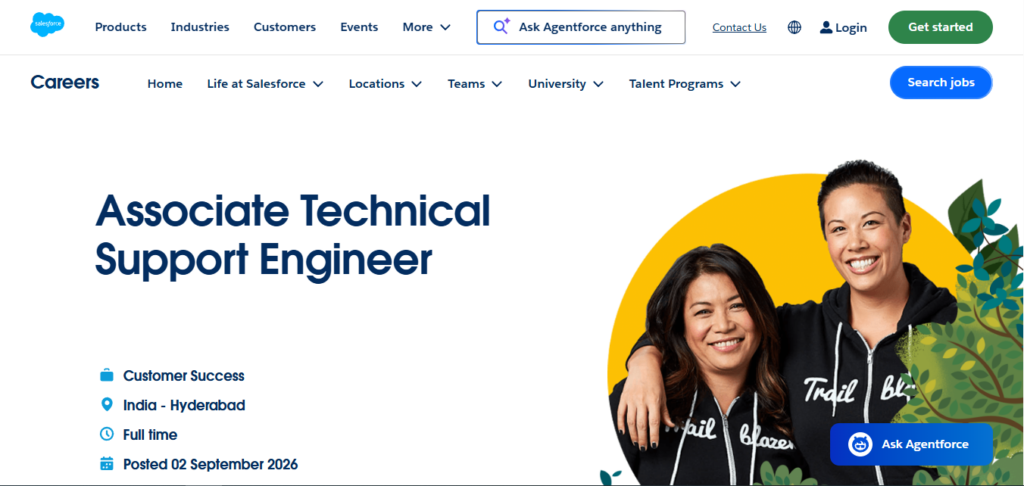Image resolution: width=1024 pixels, height=486 pixels.
Task: Expand the More menu chevron
Action: [445, 27]
